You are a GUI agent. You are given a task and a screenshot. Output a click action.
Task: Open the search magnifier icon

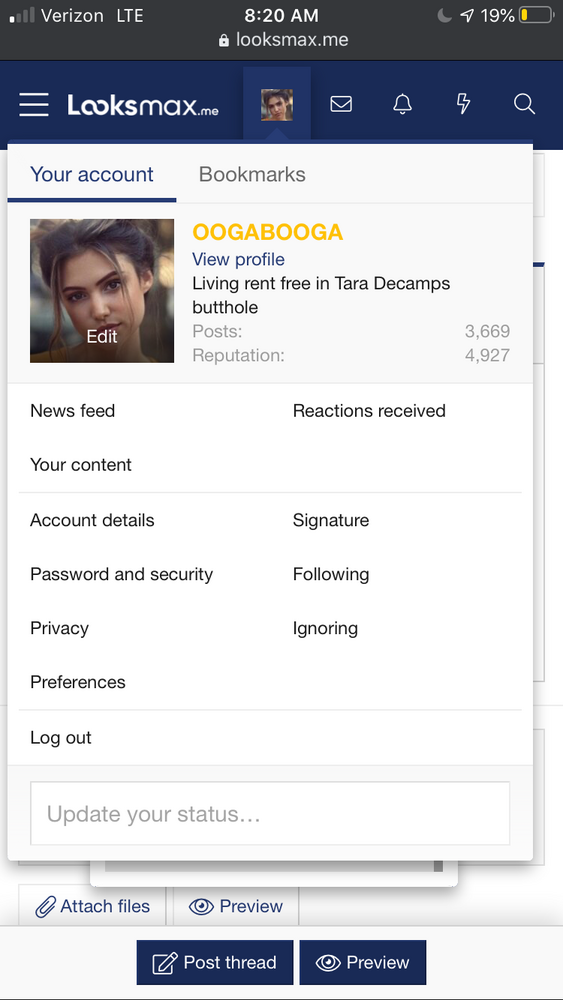pos(524,104)
